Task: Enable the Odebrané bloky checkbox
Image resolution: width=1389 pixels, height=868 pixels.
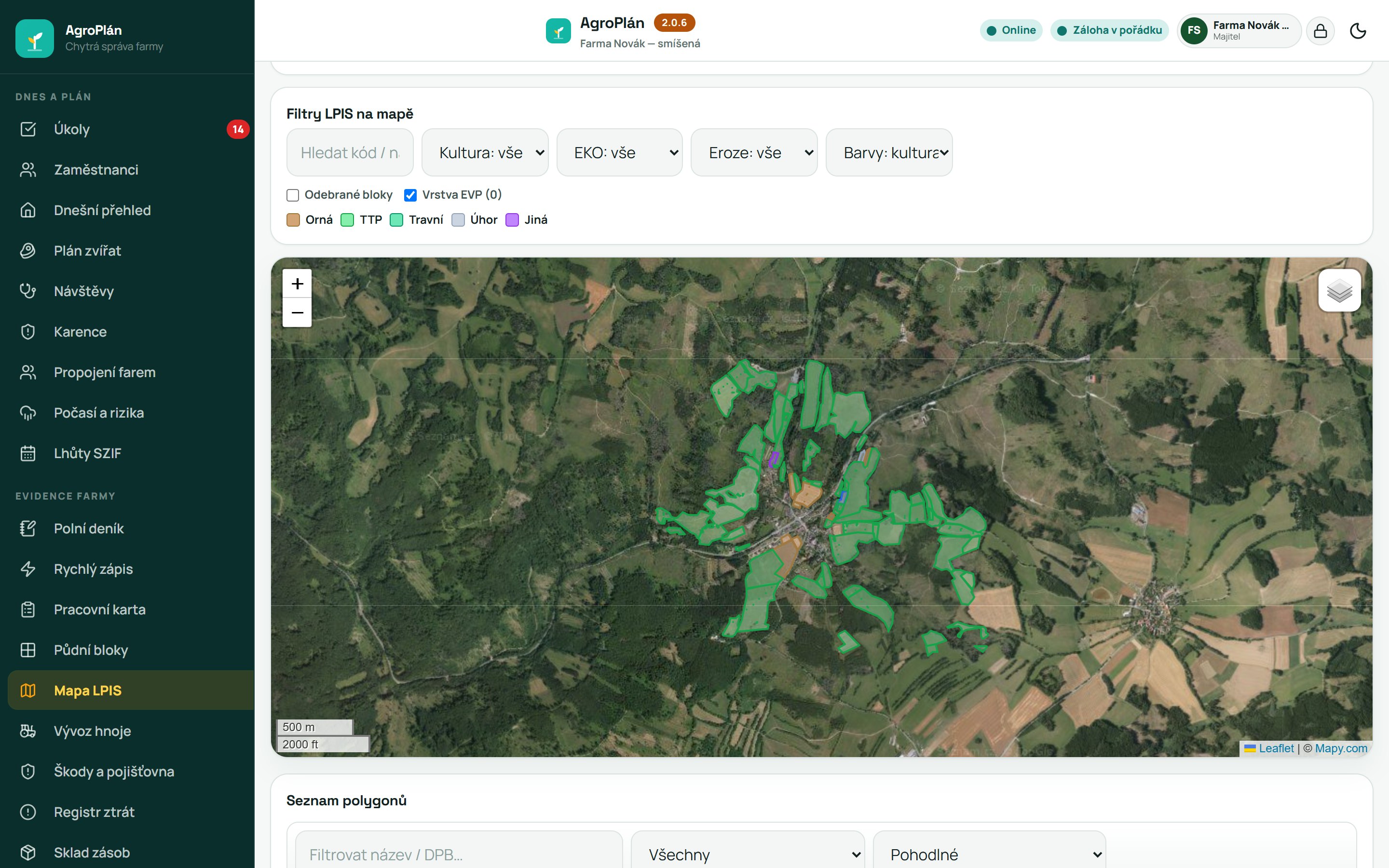Action: pyautogui.click(x=293, y=195)
